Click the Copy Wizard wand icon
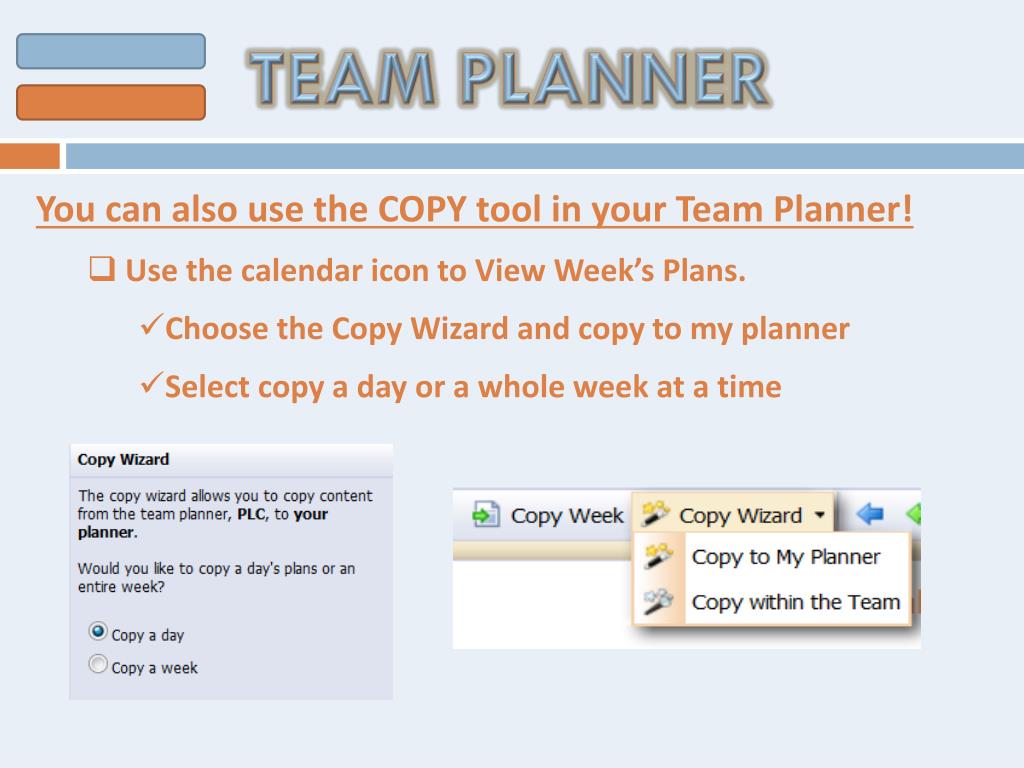Viewport: 1024px width, 768px height. click(x=655, y=513)
